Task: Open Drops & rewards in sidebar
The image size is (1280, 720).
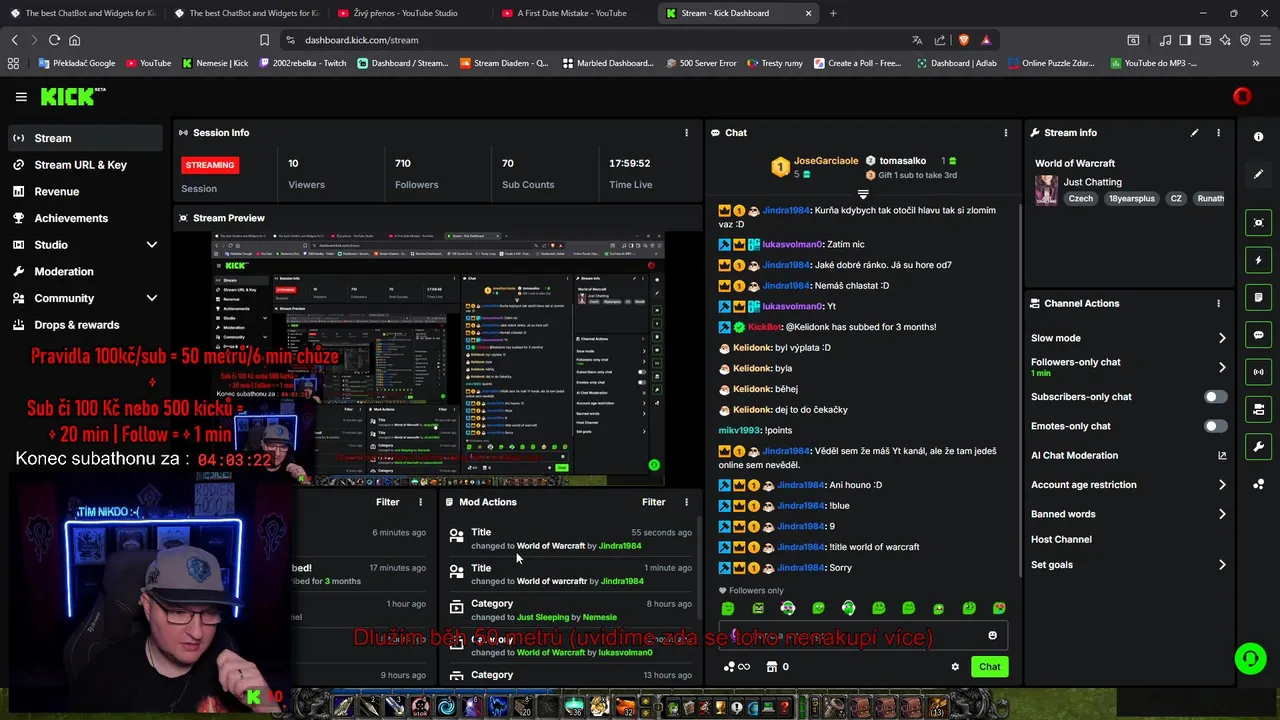Action: 84,325
